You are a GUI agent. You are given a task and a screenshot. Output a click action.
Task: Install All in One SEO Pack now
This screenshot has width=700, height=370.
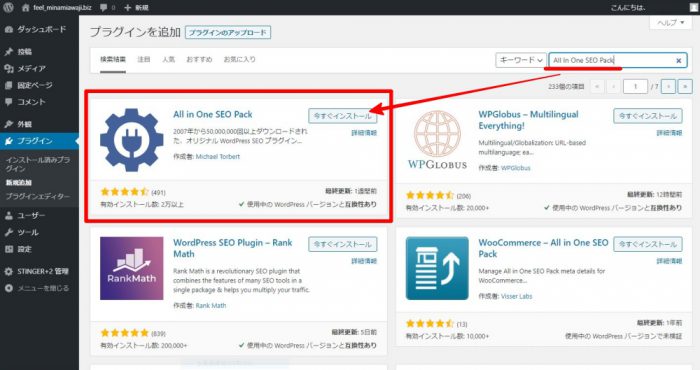[x=342, y=116]
